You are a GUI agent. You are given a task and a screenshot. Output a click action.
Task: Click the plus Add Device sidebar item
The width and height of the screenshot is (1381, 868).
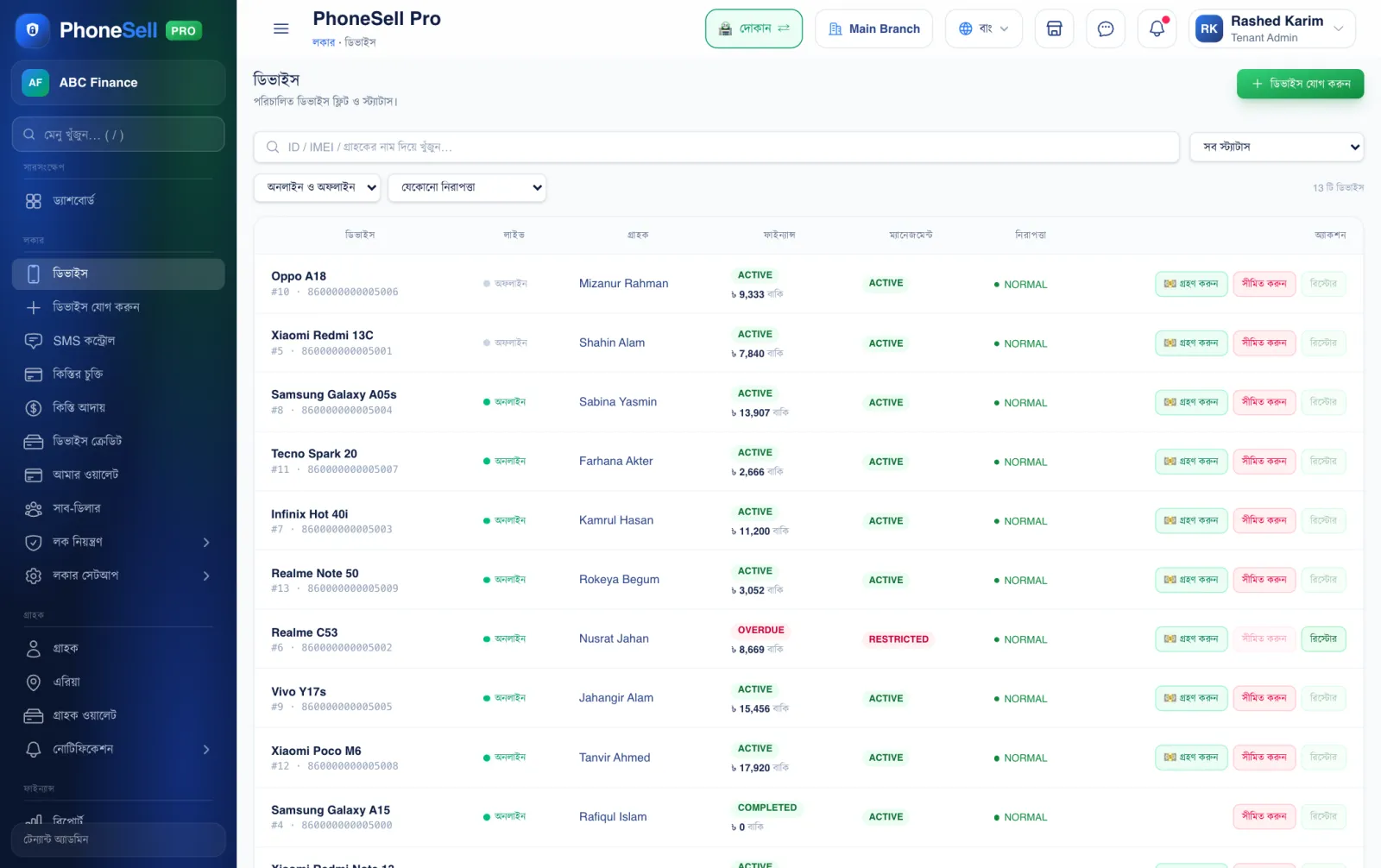click(x=118, y=307)
